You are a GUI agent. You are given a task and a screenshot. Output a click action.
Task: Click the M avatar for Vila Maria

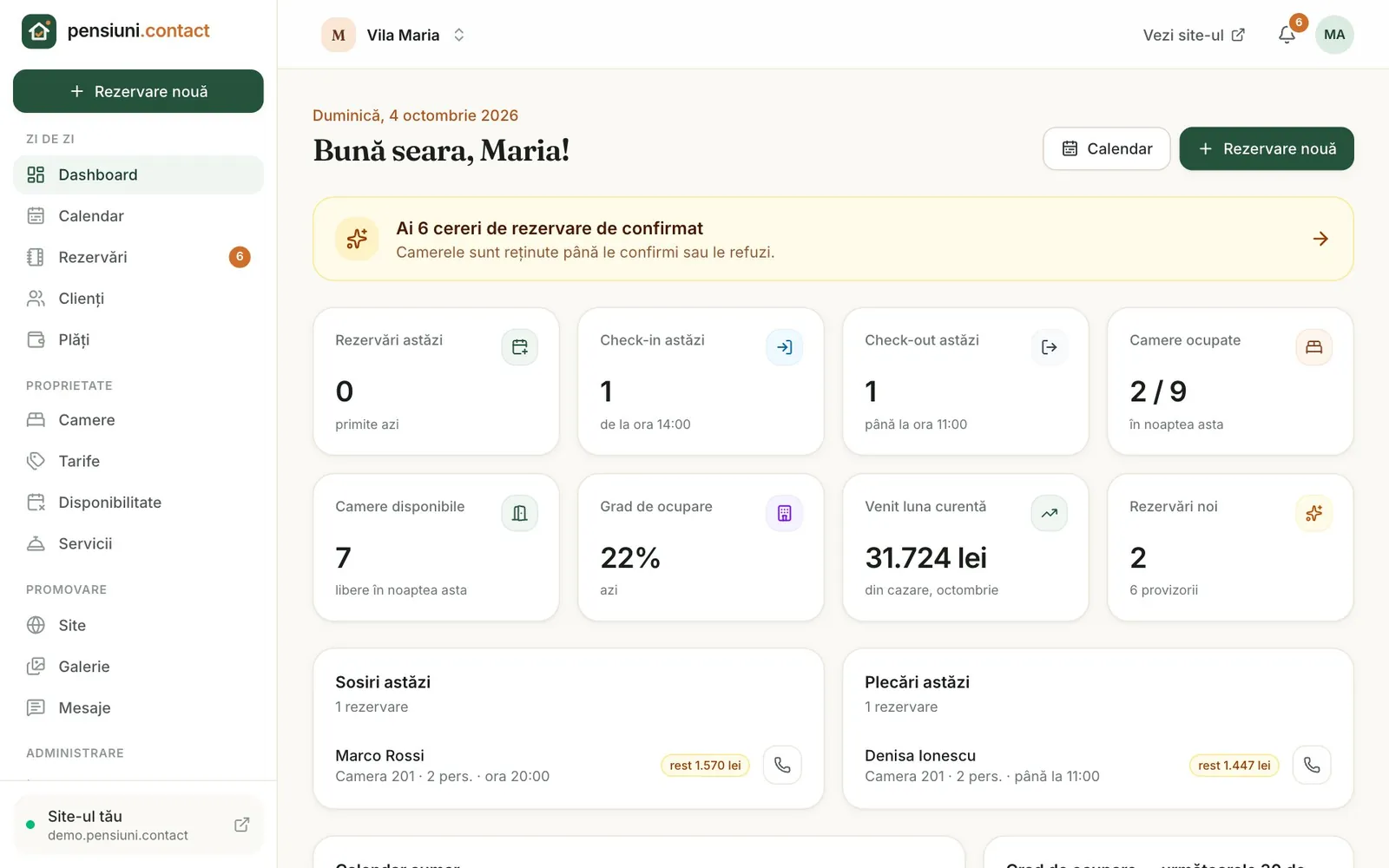[x=339, y=35]
